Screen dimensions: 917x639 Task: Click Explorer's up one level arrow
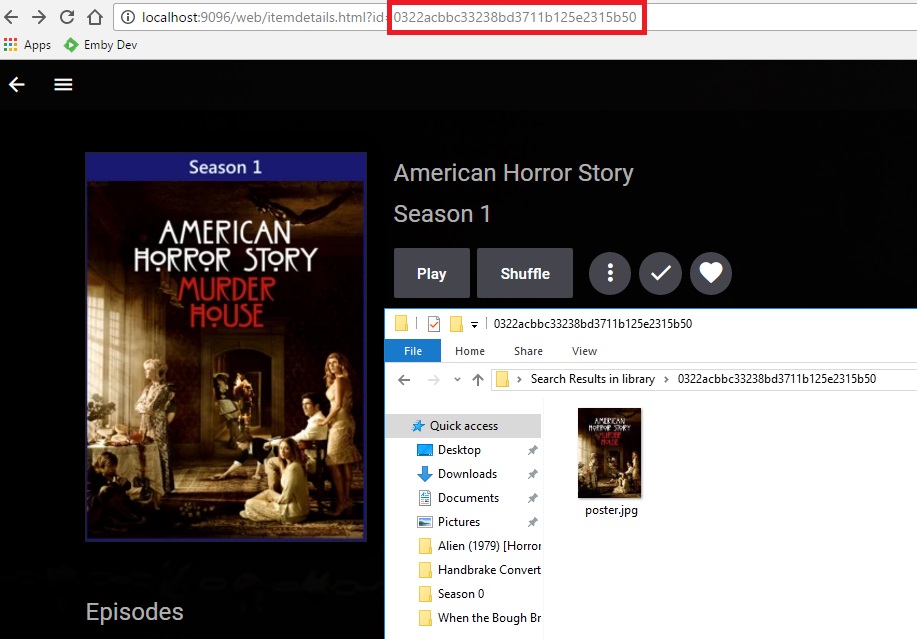pos(478,380)
